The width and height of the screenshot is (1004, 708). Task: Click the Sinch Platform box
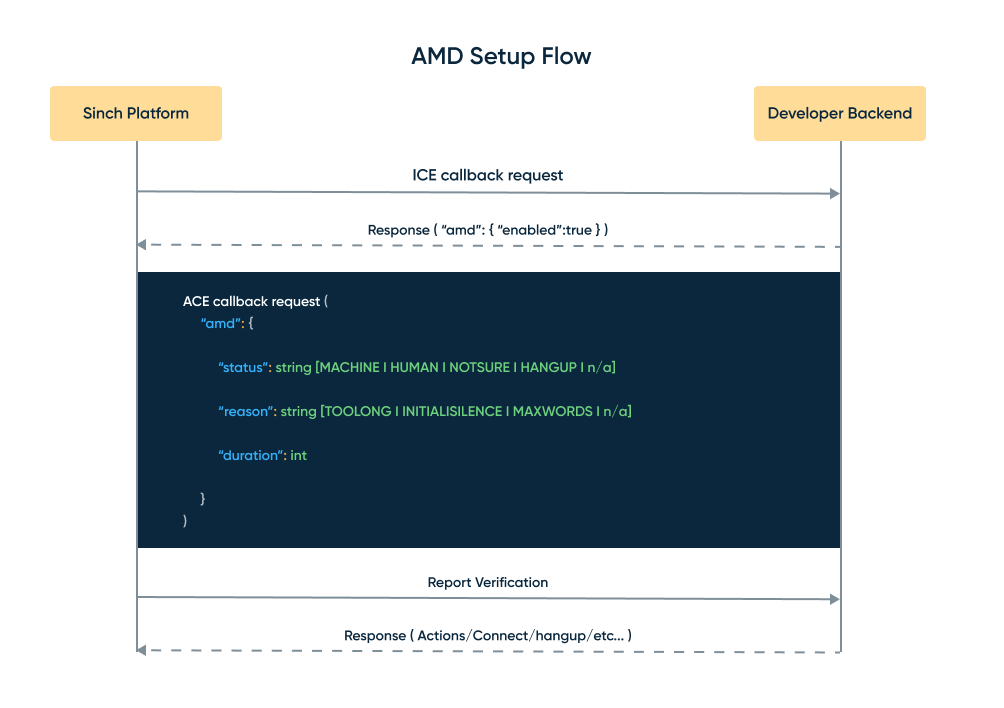point(135,113)
